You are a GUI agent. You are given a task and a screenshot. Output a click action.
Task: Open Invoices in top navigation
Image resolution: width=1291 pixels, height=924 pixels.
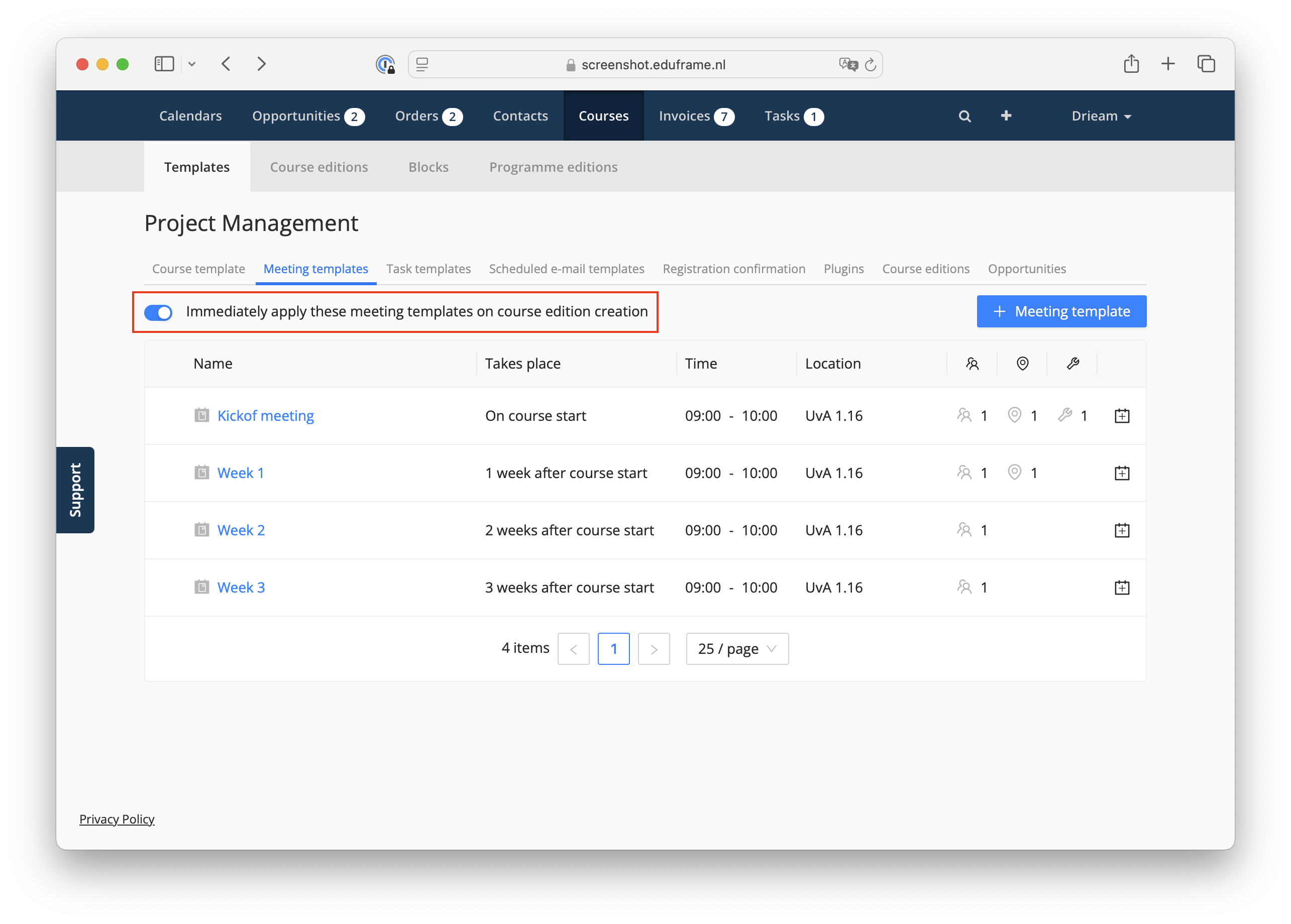pos(696,116)
